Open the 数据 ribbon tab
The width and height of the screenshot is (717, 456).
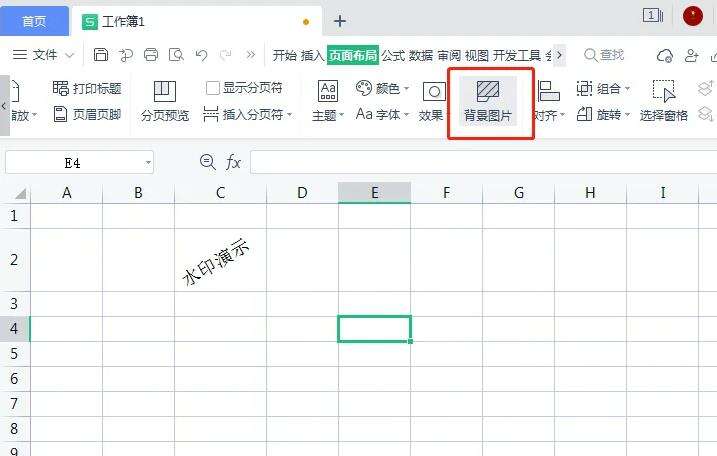421,55
